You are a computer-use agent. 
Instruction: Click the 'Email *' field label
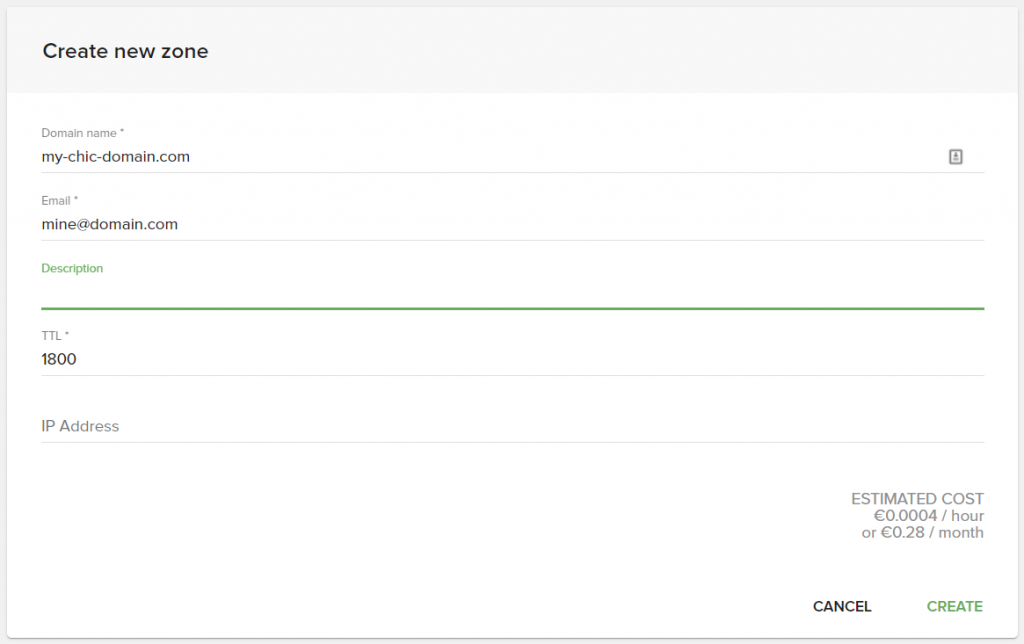59,201
